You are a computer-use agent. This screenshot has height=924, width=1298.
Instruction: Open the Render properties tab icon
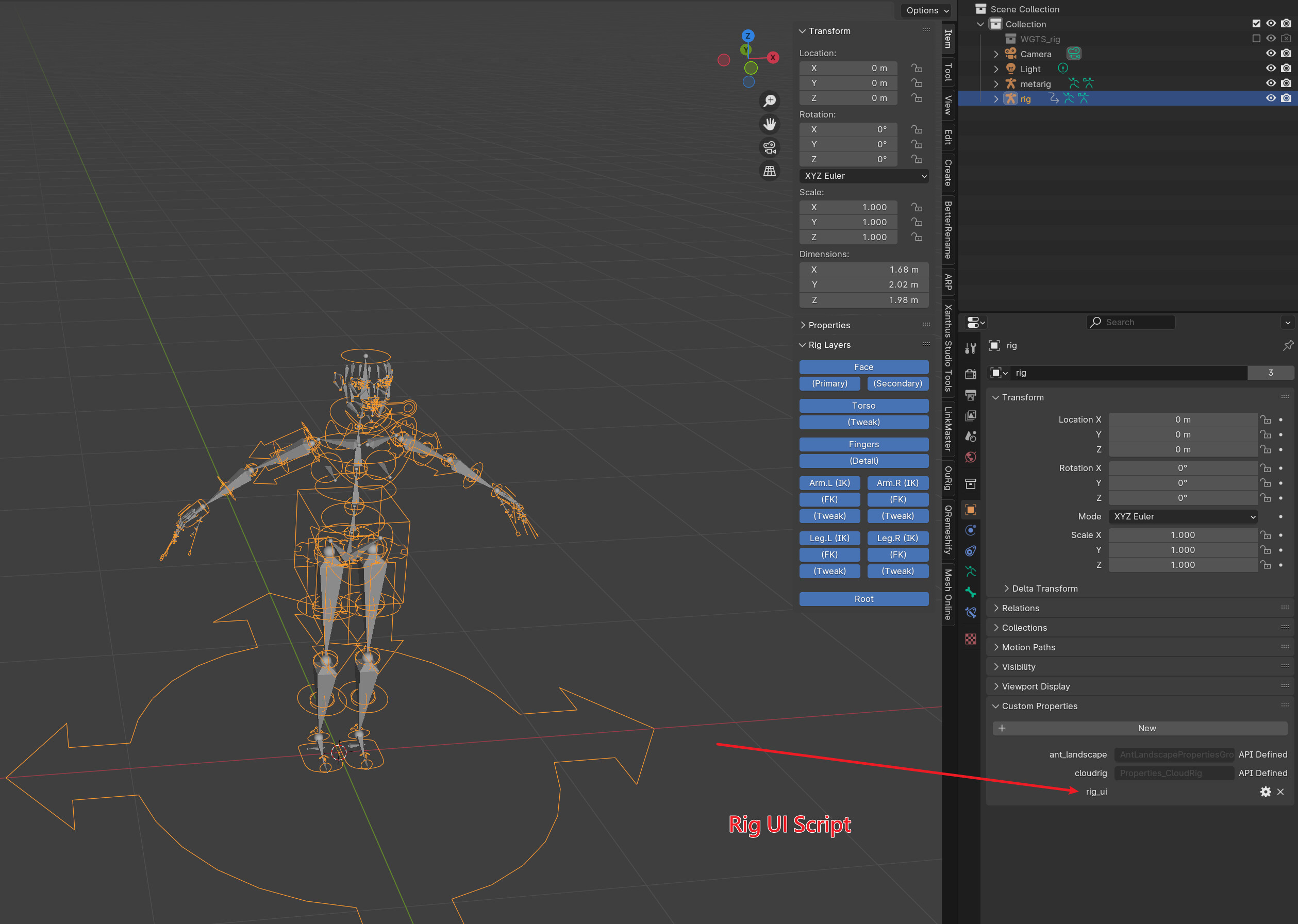tap(971, 374)
